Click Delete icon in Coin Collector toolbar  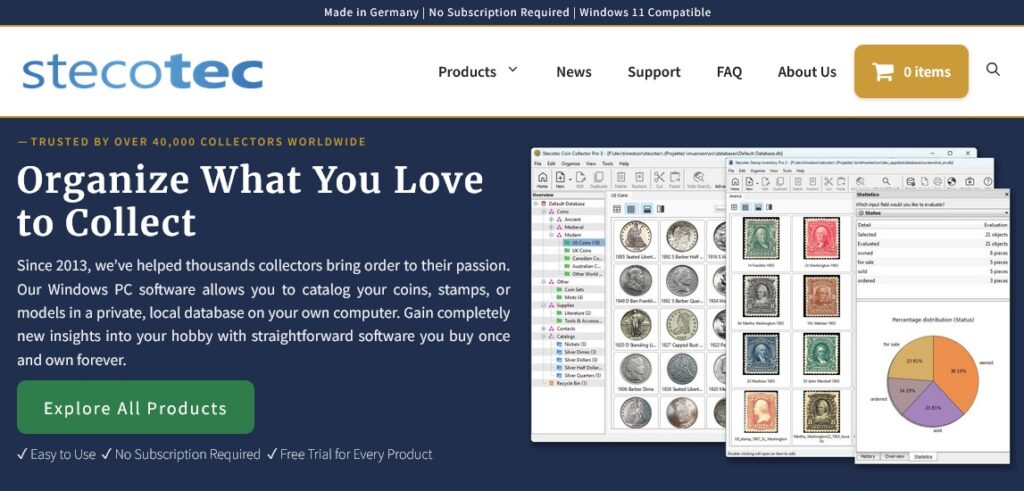(x=621, y=178)
